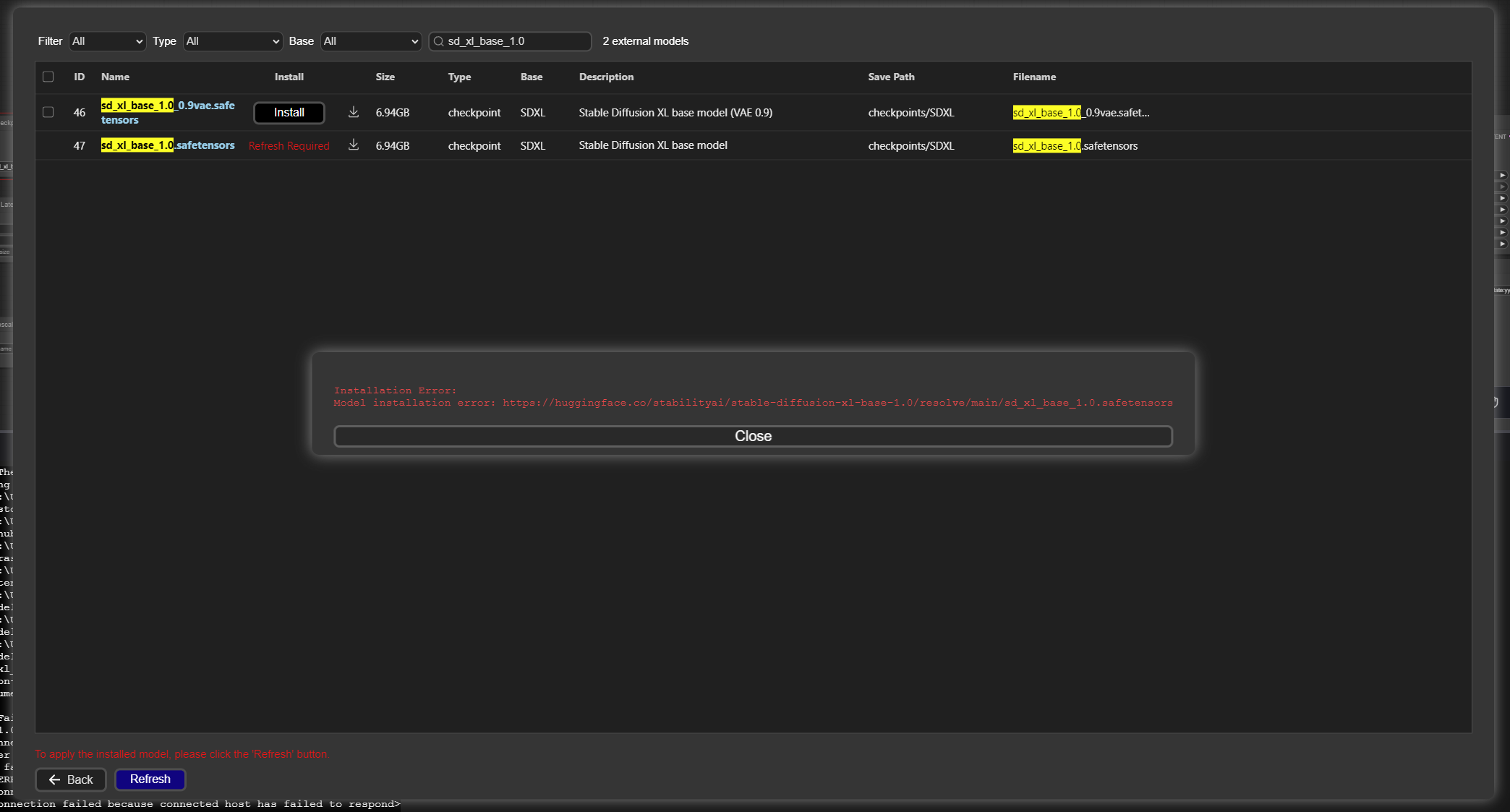This screenshot has width=1510, height=812.
Task: Expand the Type dropdown
Action: click(233, 41)
